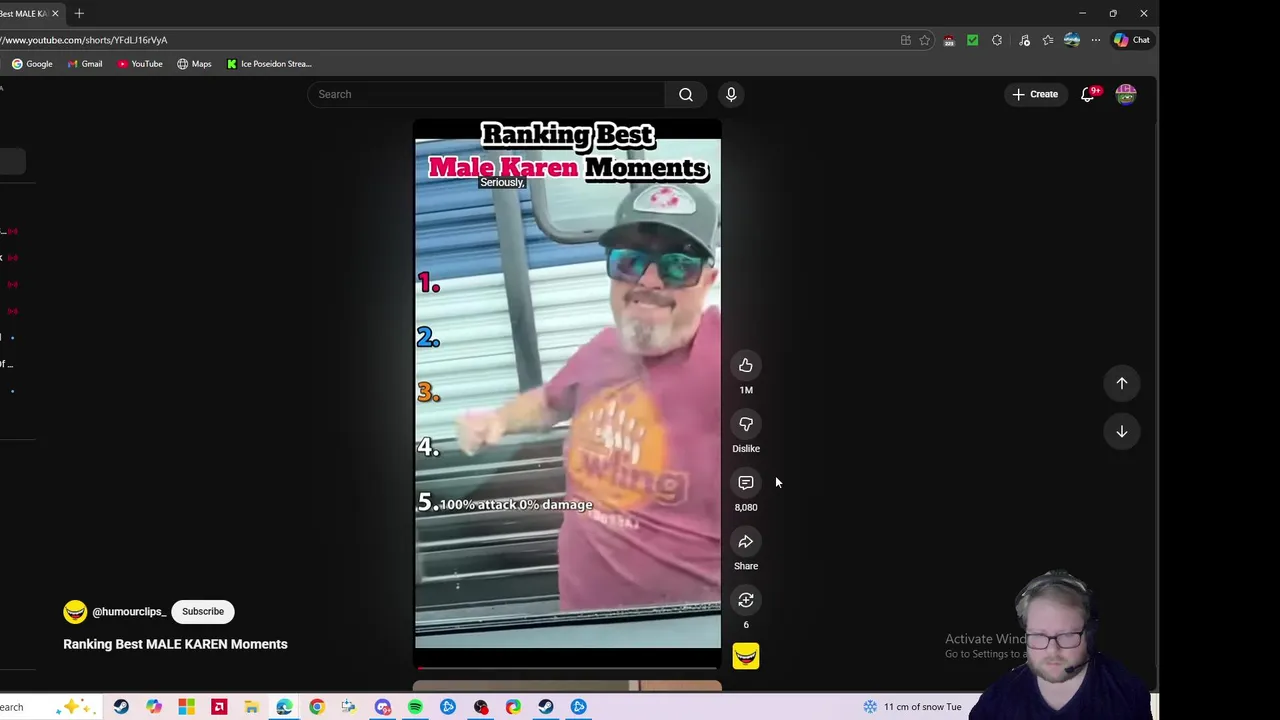Click the title Ranking Best MALE KAREN Moments
This screenshot has height=720, width=1280.
click(175, 644)
